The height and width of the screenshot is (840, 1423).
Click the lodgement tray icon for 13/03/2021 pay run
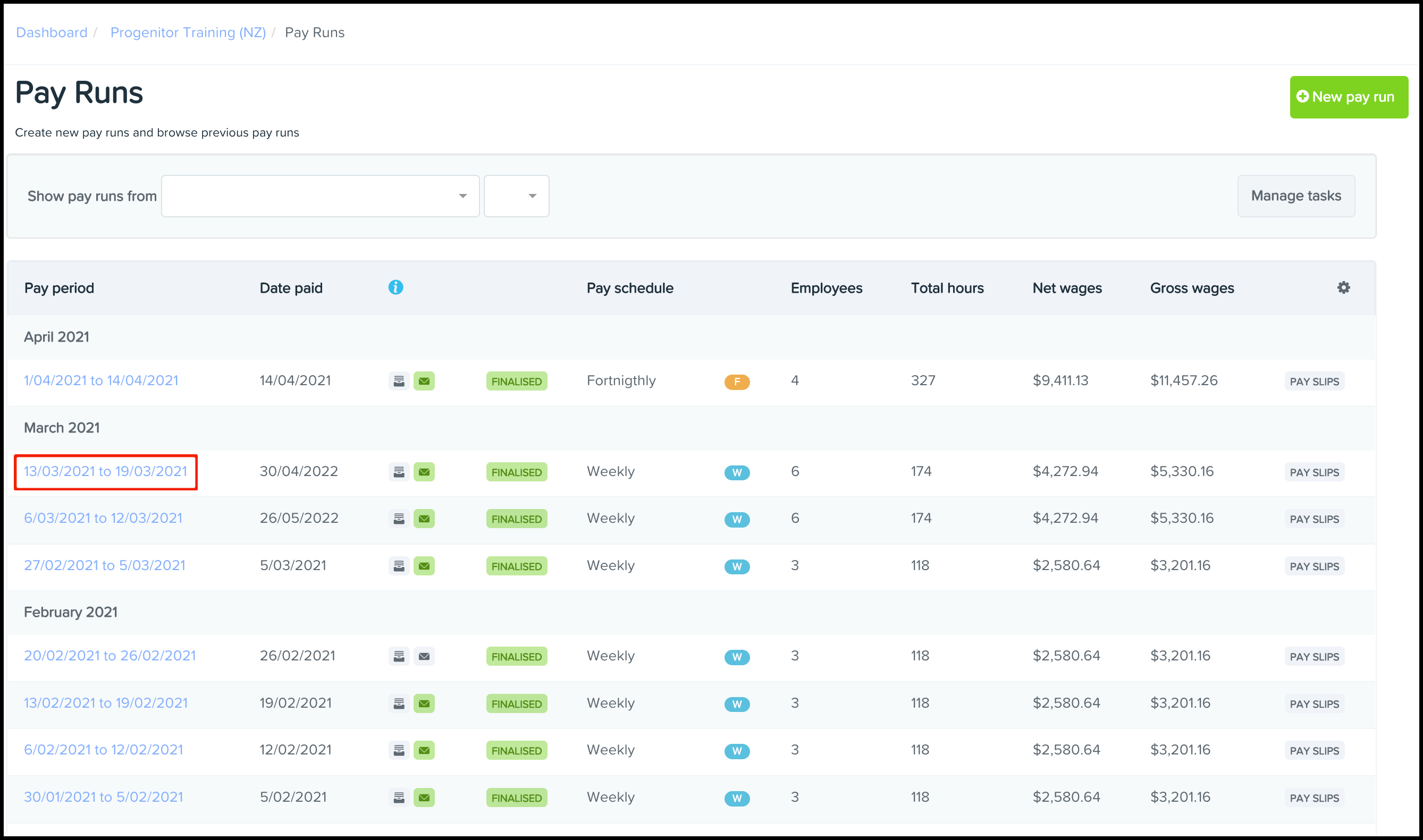pos(399,472)
